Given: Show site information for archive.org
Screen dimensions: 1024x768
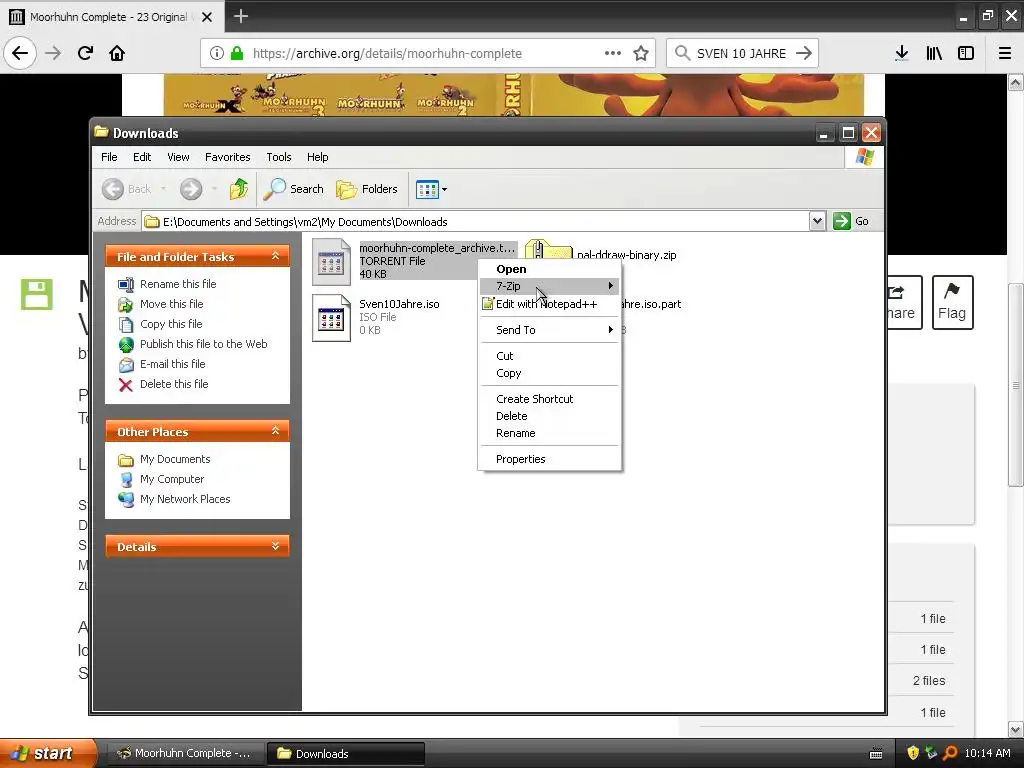Looking at the screenshot, I should pos(217,53).
